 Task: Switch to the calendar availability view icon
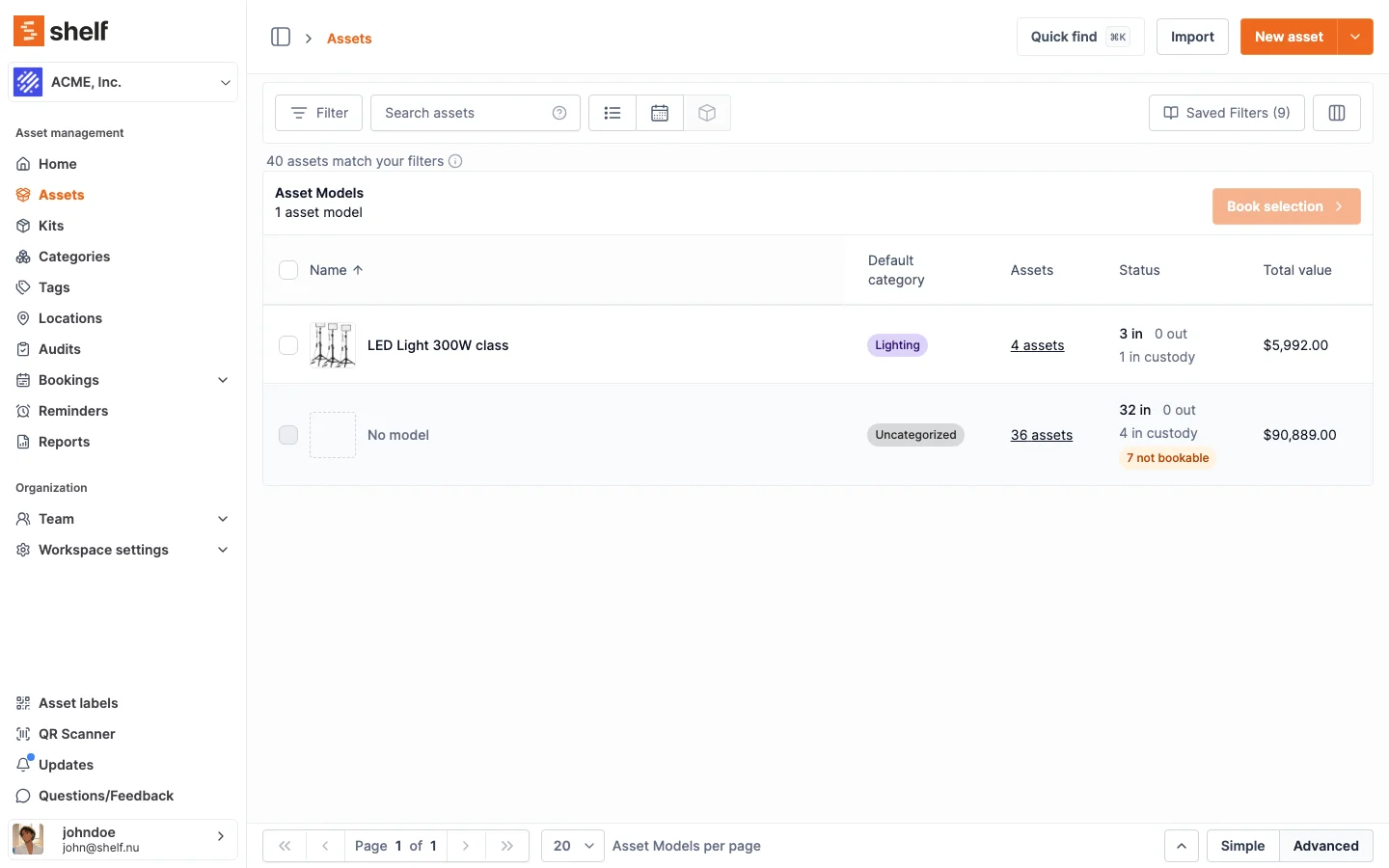coord(660,113)
